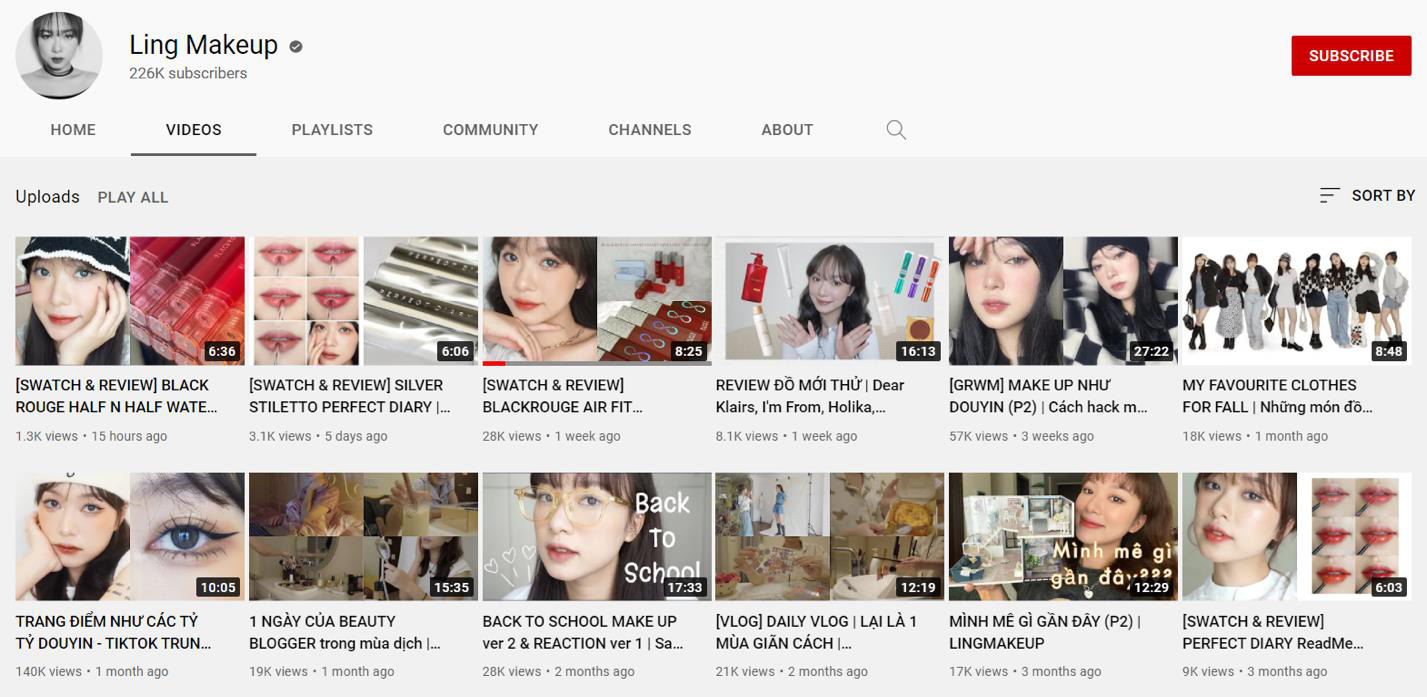The width and height of the screenshot is (1427, 697).
Task: Open the About tab
Action: pos(787,130)
